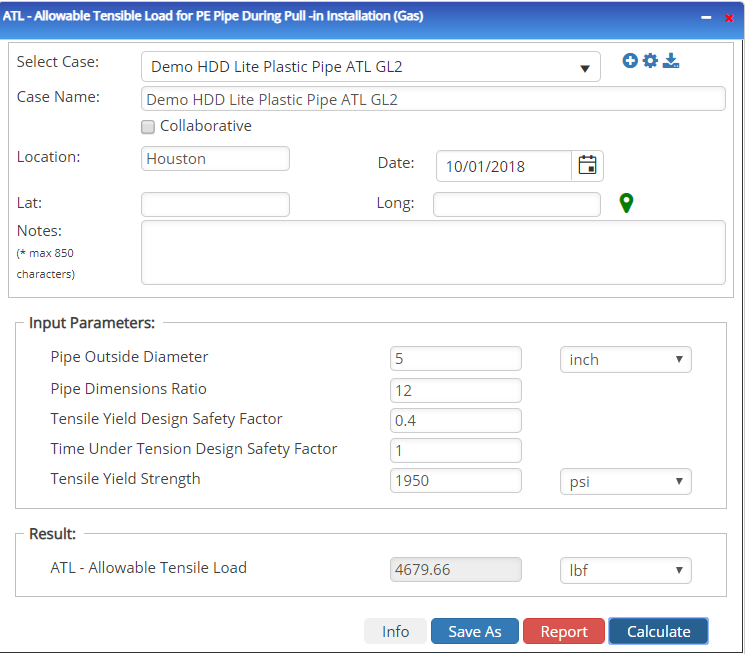The height and width of the screenshot is (654, 745).
Task: Click the Case Name text field
Action: (432, 99)
